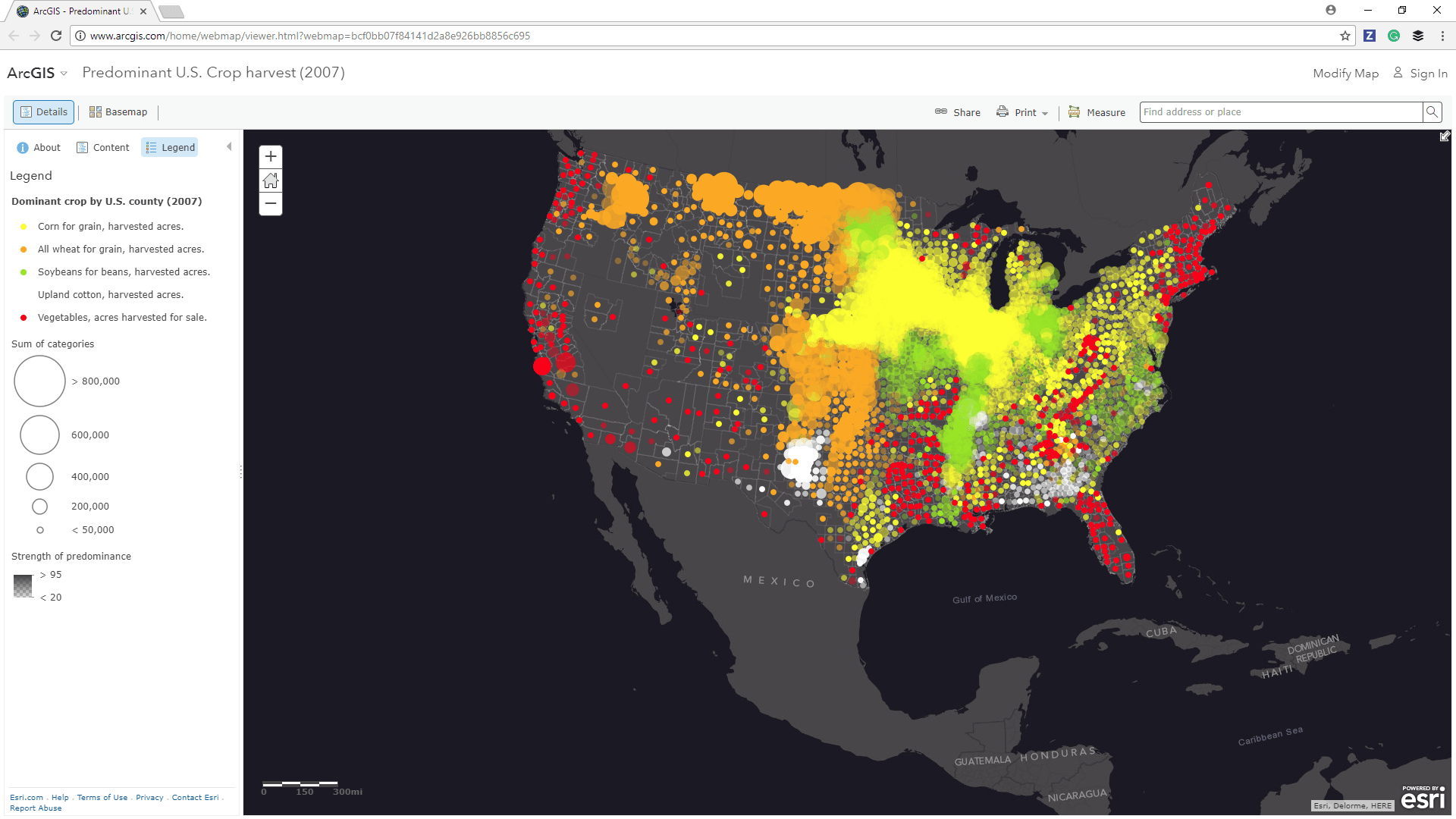The width and height of the screenshot is (1456, 819).
Task: Switch to the About tab
Action: (39, 148)
